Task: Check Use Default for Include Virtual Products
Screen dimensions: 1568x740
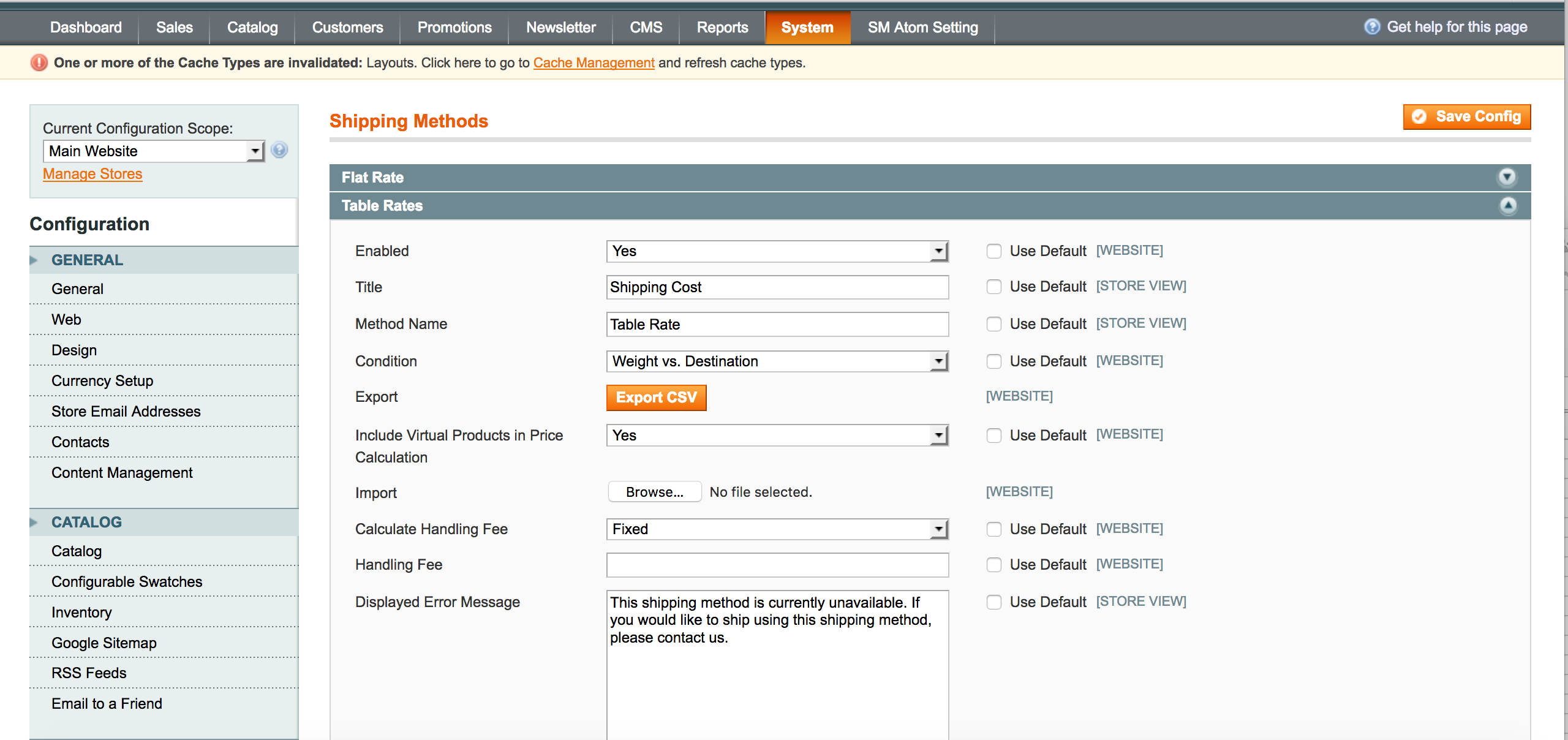Action: click(x=993, y=436)
